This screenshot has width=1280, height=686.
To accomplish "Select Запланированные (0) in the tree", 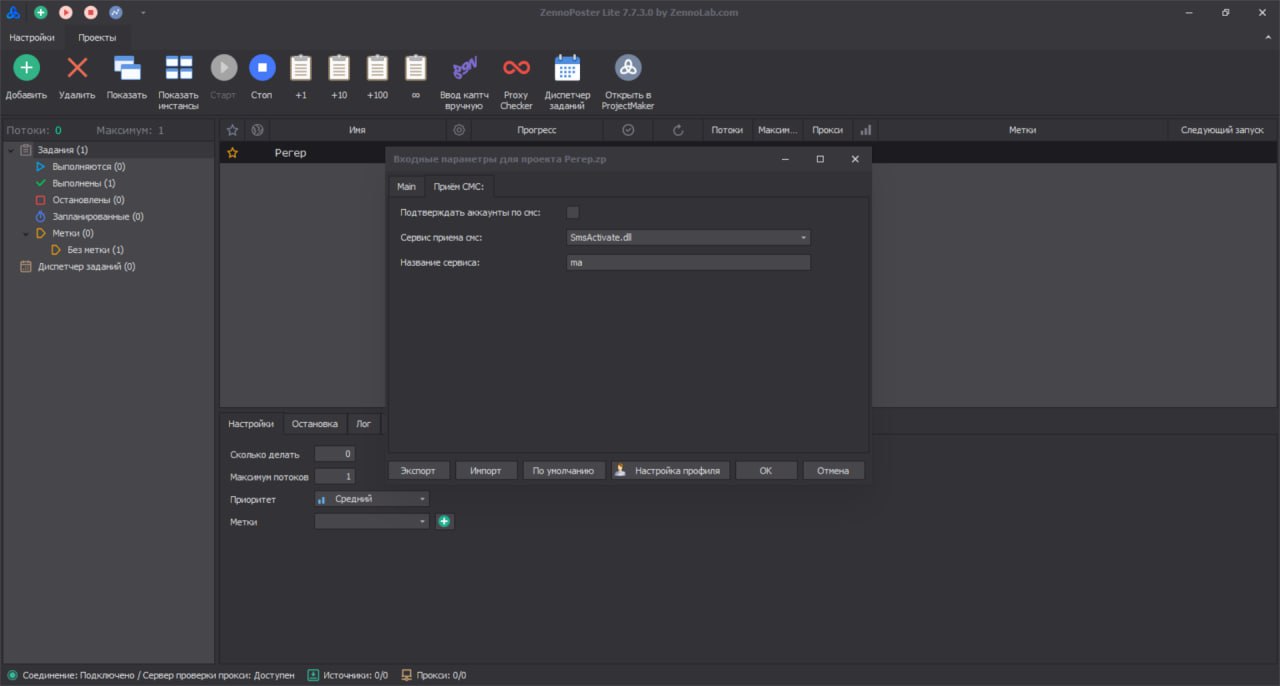I will [97, 216].
